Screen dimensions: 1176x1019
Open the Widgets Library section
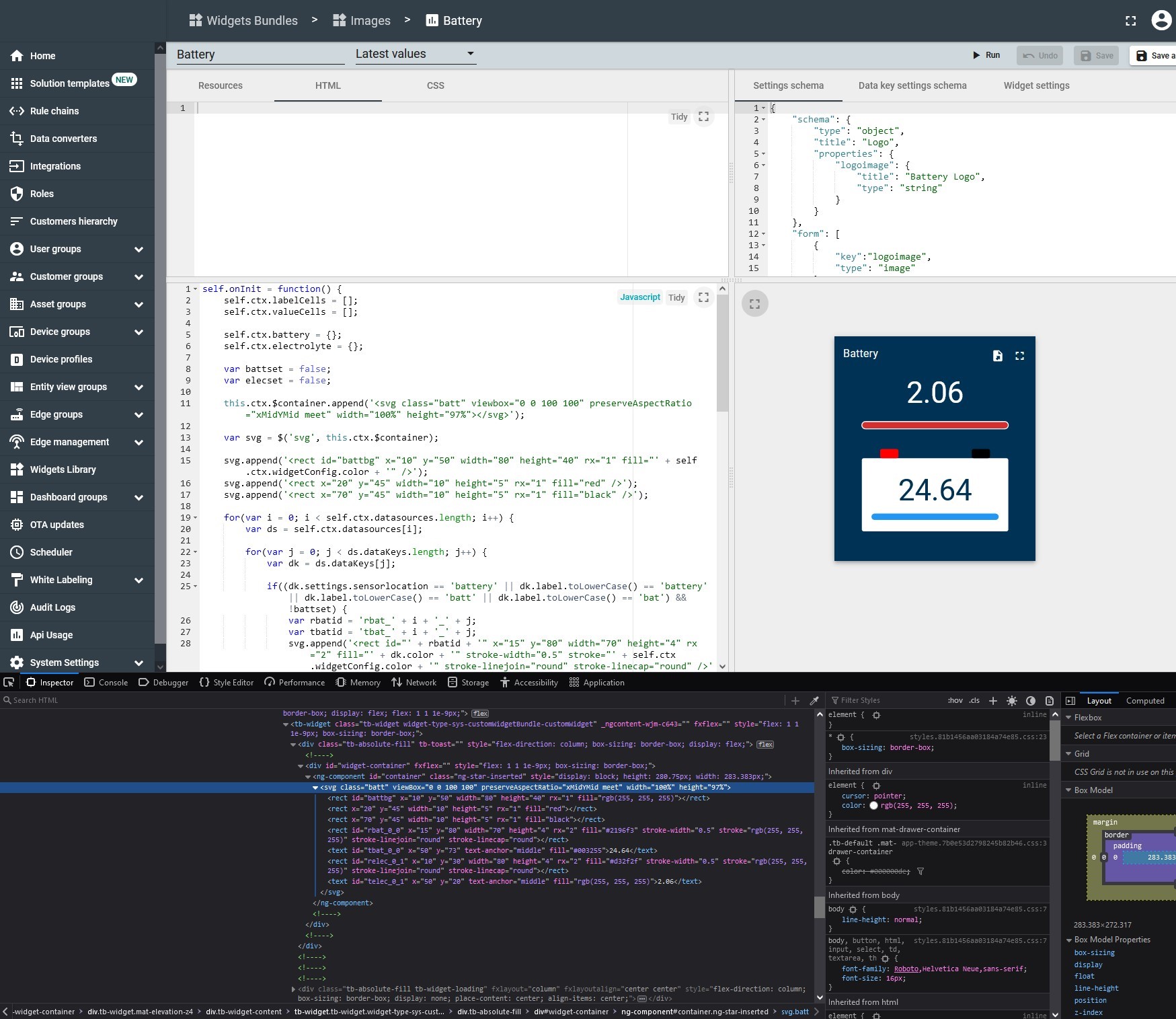click(x=63, y=469)
